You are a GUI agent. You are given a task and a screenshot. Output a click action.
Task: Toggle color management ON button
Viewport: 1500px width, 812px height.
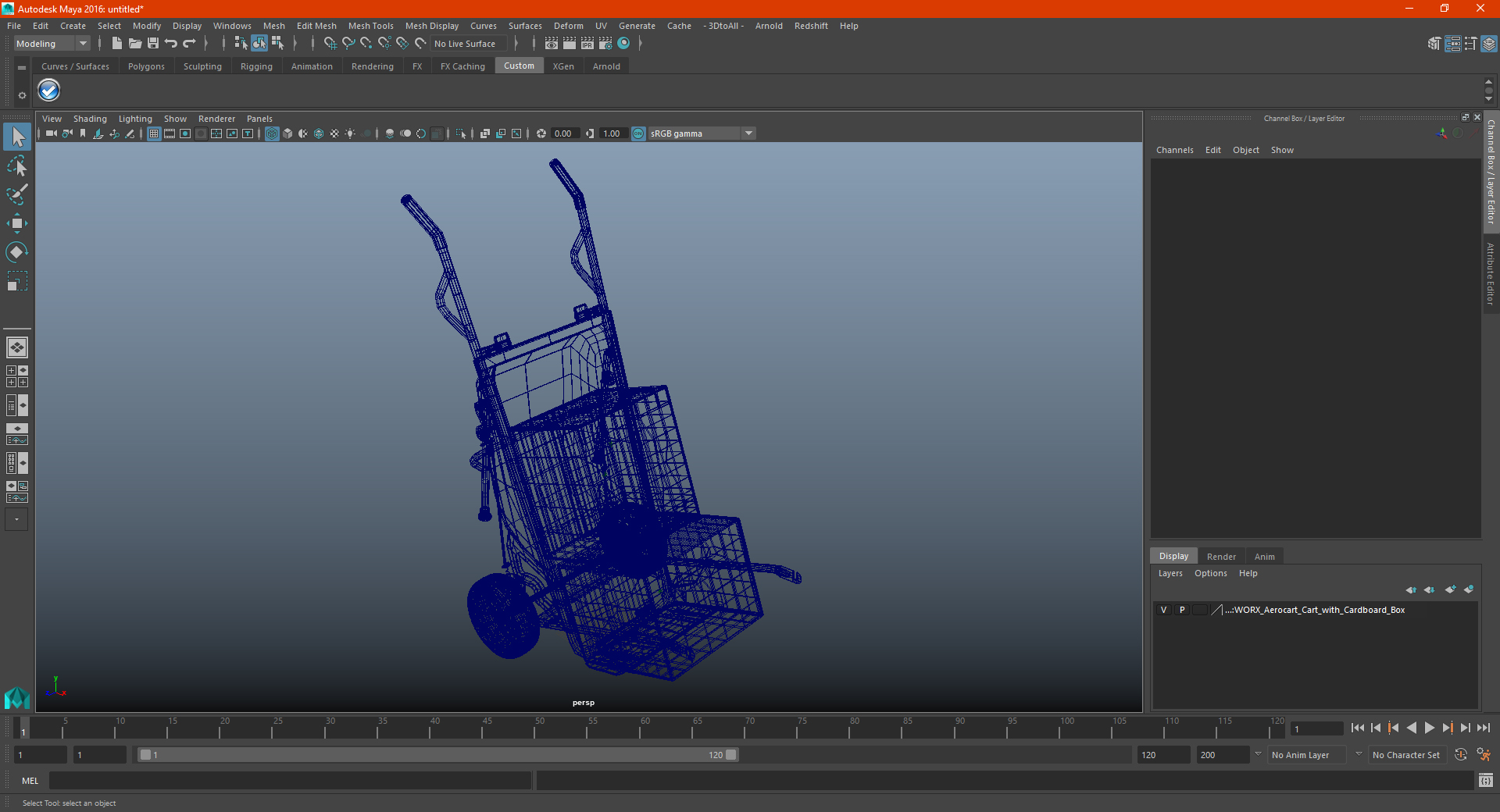coord(638,134)
